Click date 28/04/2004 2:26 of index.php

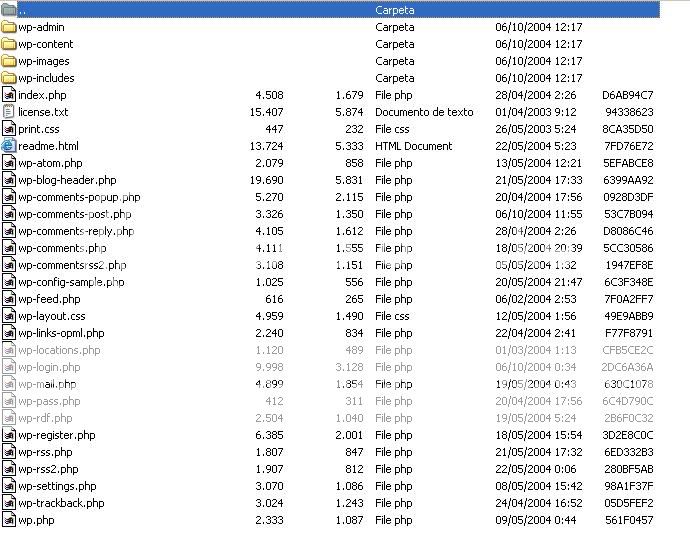536,95
